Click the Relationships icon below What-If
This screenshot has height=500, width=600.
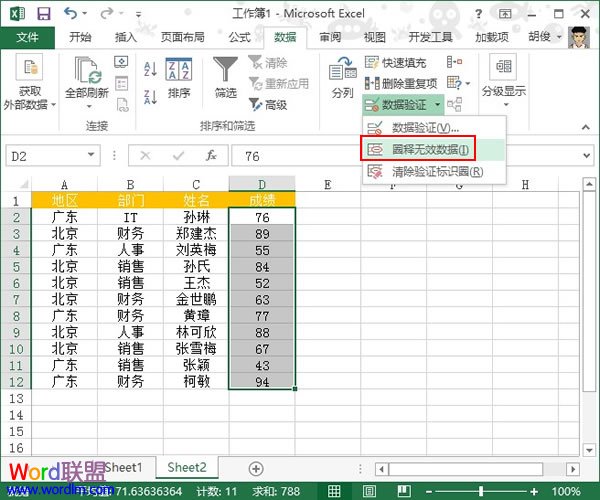[455, 104]
